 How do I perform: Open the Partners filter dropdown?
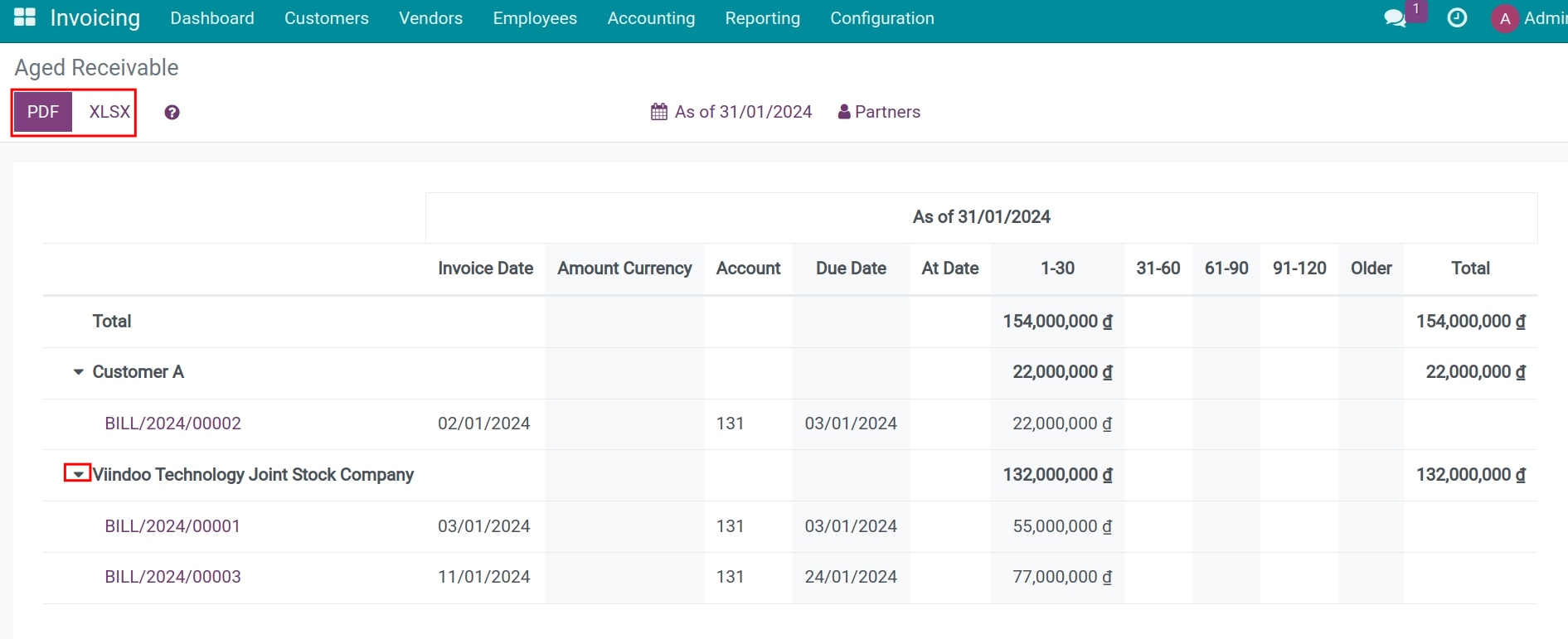coord(886,112)
